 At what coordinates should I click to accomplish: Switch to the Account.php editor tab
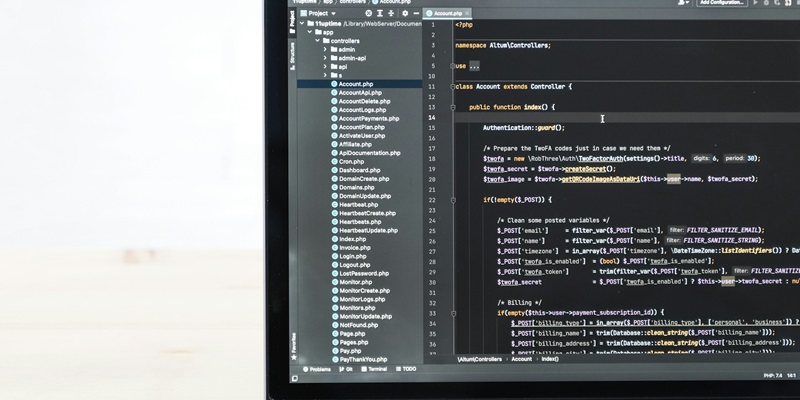pos(448,13)
